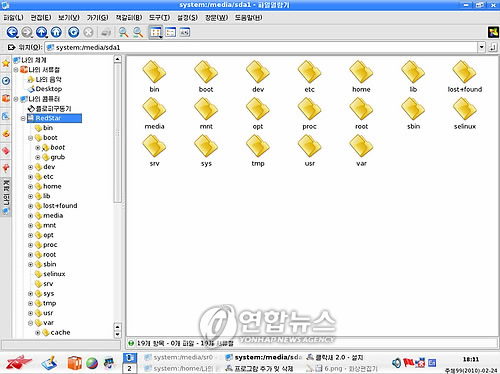500x374 pixels.
Task: Click the Up directory arrow icon
Action: tap(42, 32)
